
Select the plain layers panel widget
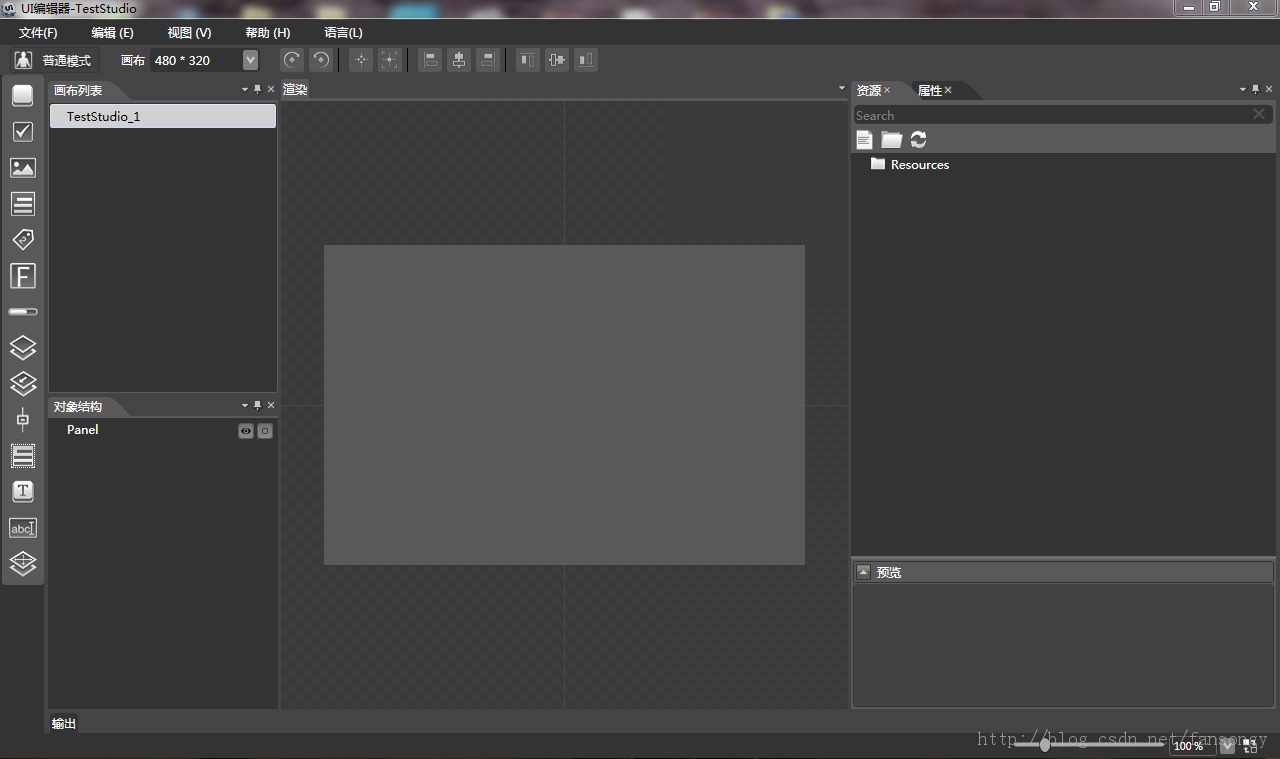coord(22,347)
